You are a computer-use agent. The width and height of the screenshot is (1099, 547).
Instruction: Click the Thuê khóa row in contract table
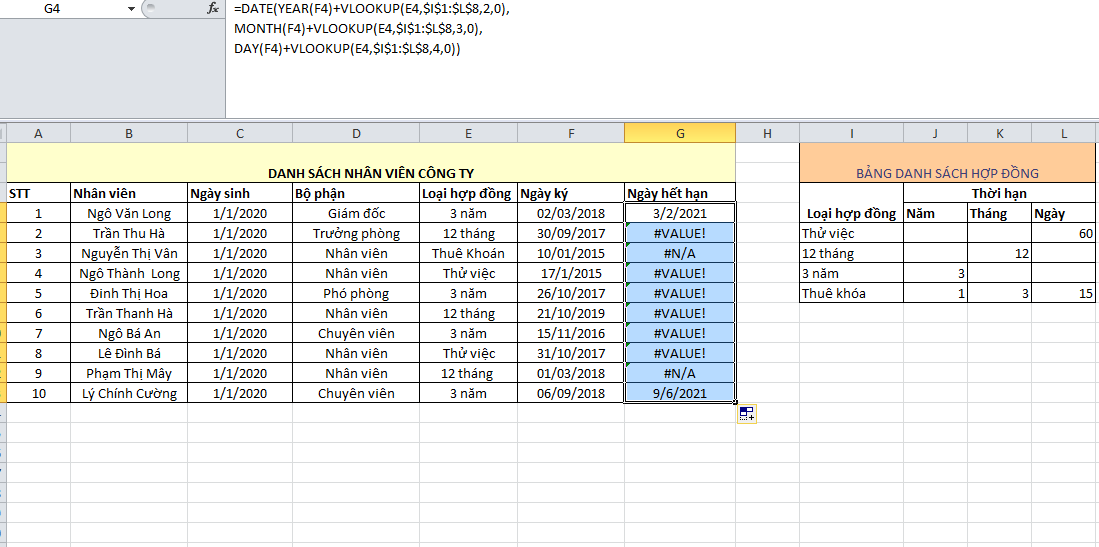(852, 293)
